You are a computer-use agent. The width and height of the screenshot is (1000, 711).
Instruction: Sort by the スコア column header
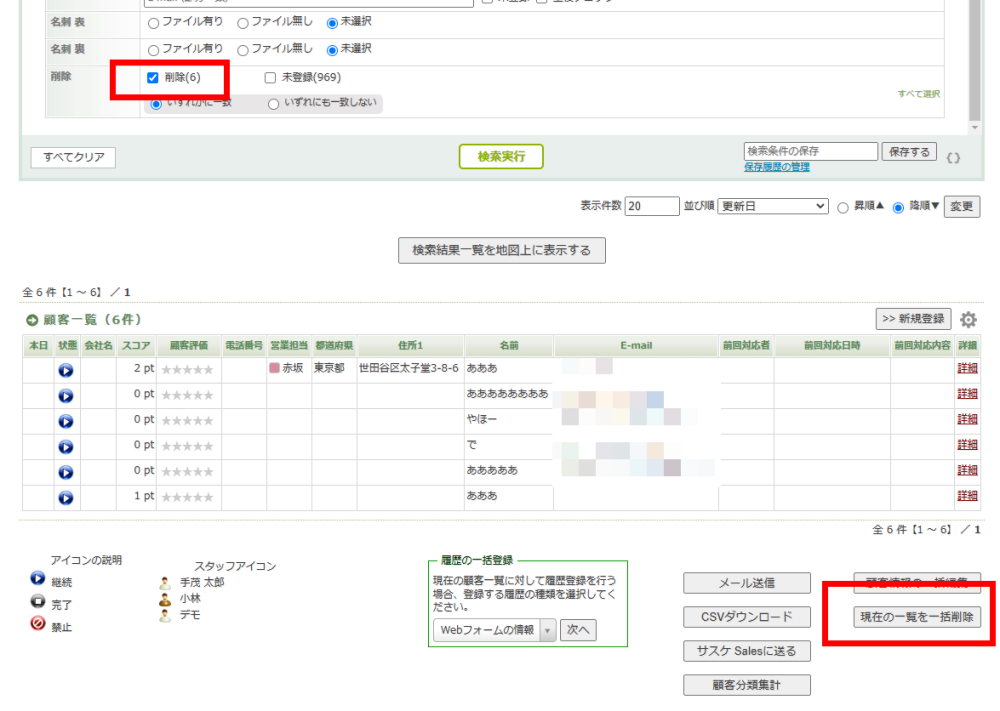coord(137,346)
